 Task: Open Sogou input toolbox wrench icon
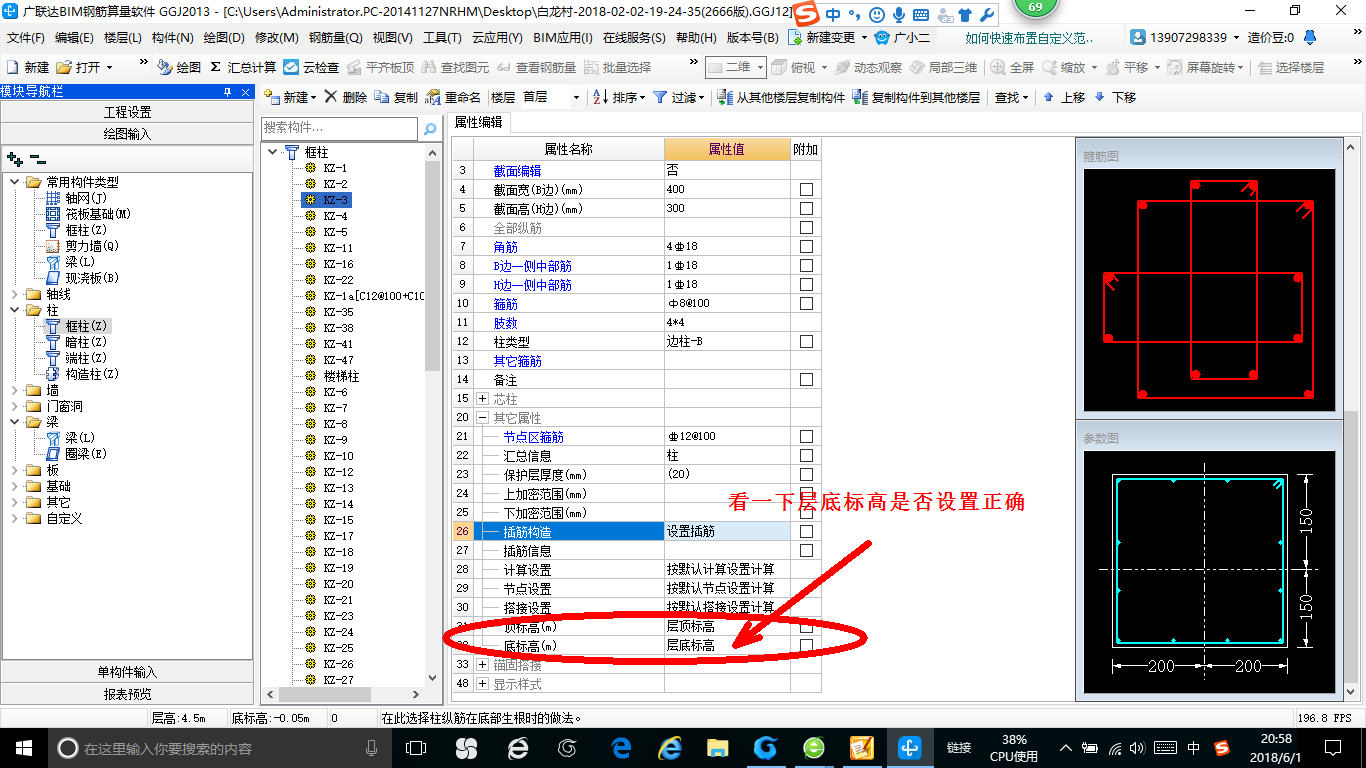coord(986,15)
